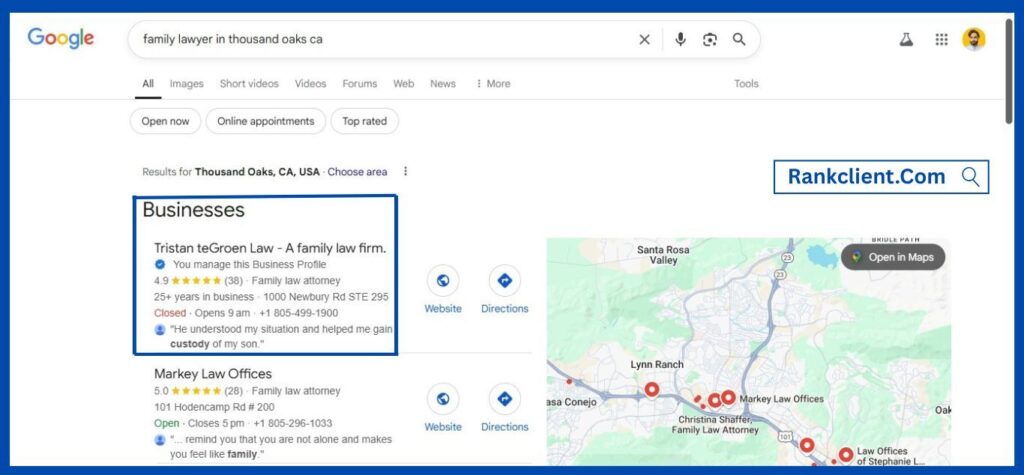Get Directions icon for Markey Law Offices
This screenshot has height=475, width=1024.
click(504, 399)
